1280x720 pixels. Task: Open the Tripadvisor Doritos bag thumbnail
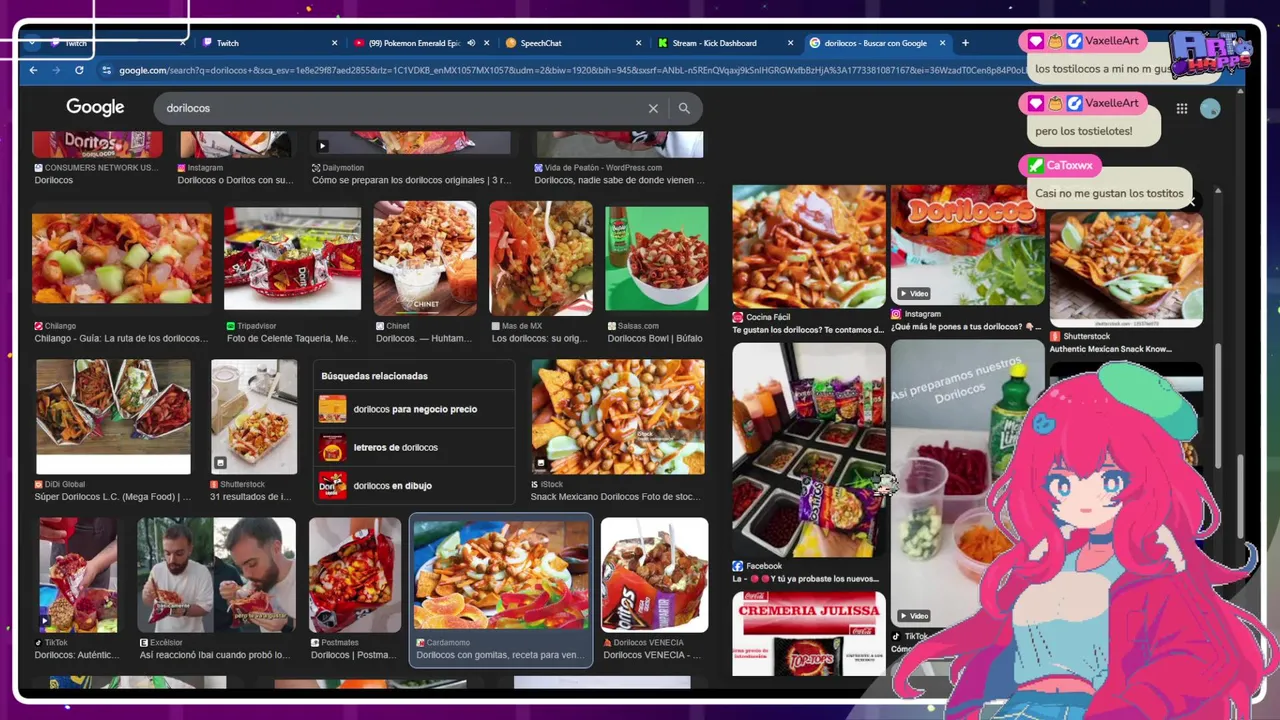[x=292, y=258]
